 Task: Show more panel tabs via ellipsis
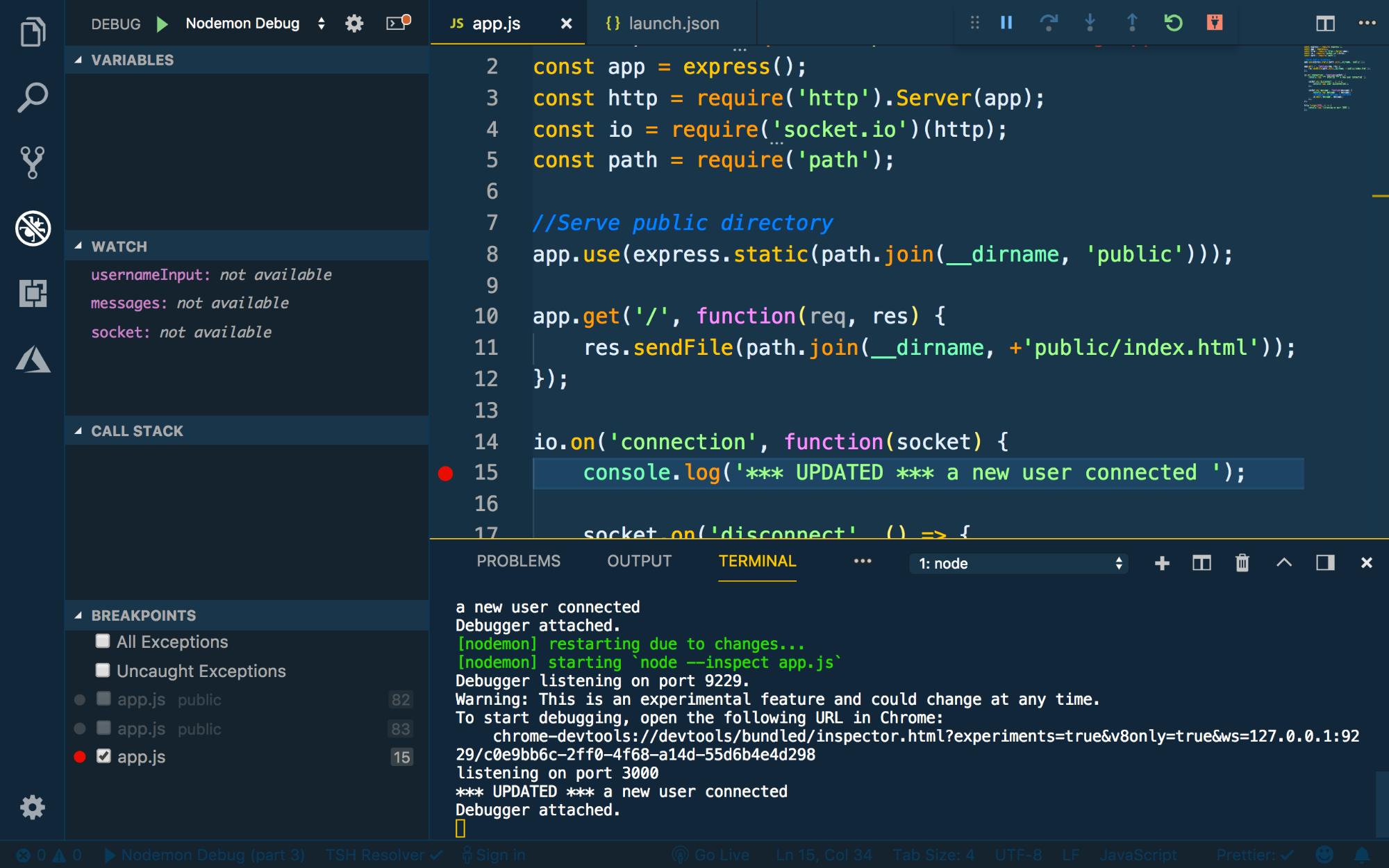click(863, 561)
